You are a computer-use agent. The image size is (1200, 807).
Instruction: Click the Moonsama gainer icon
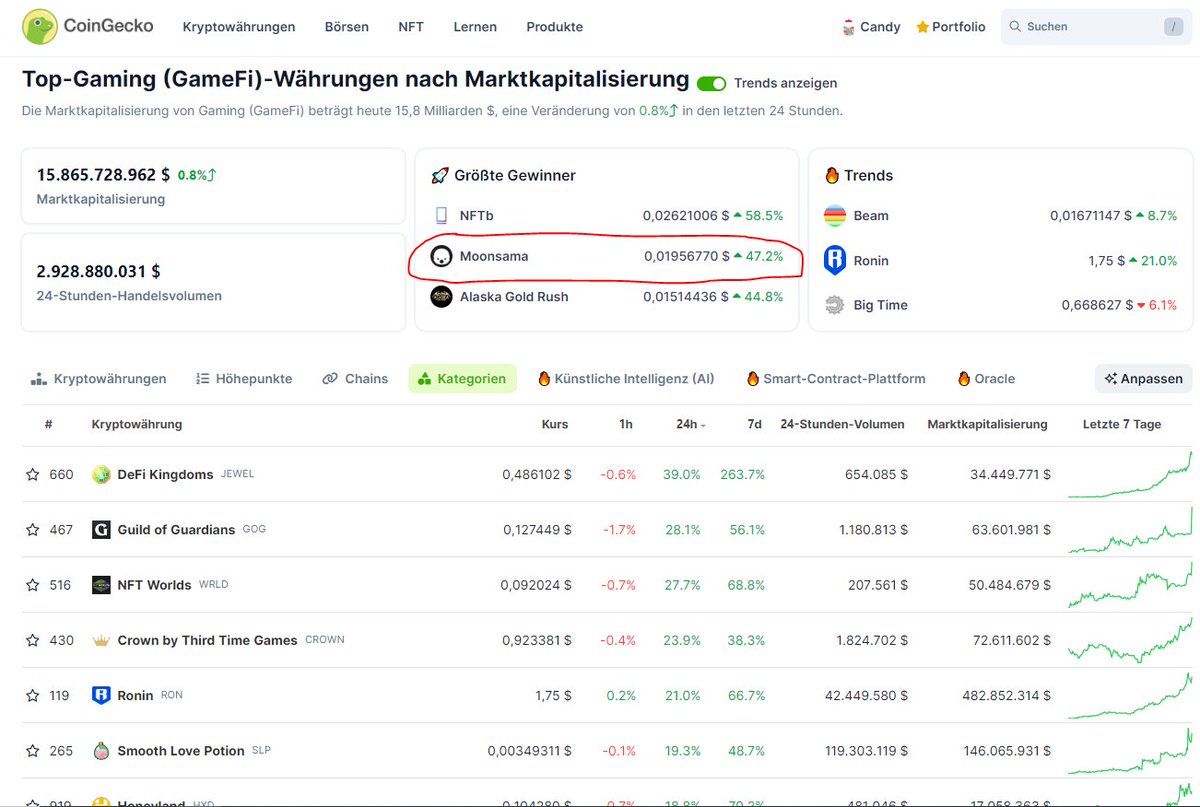coord(441,256)
